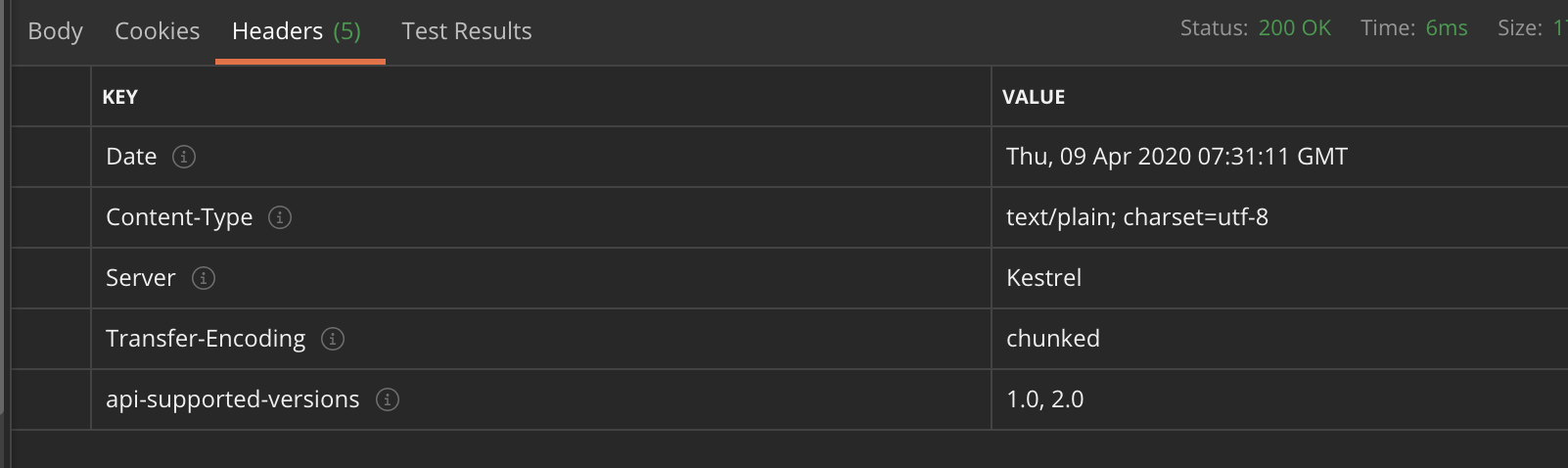Select the api-supported-versions key name
1568x468 pixels.
coord(233,399)
